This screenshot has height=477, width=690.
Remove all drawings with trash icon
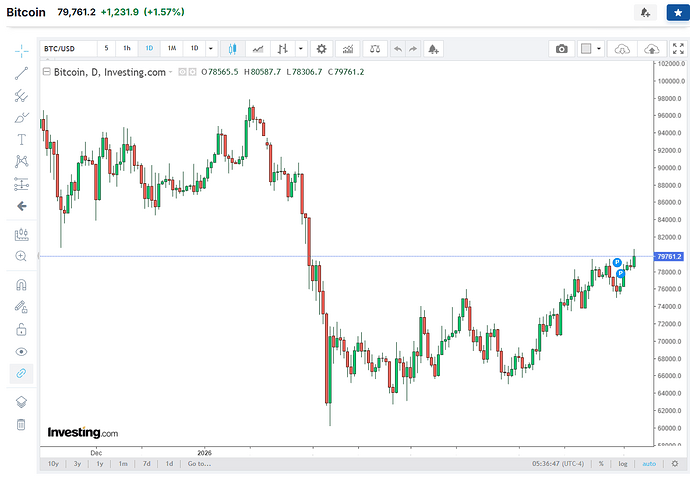pos(21,425)
